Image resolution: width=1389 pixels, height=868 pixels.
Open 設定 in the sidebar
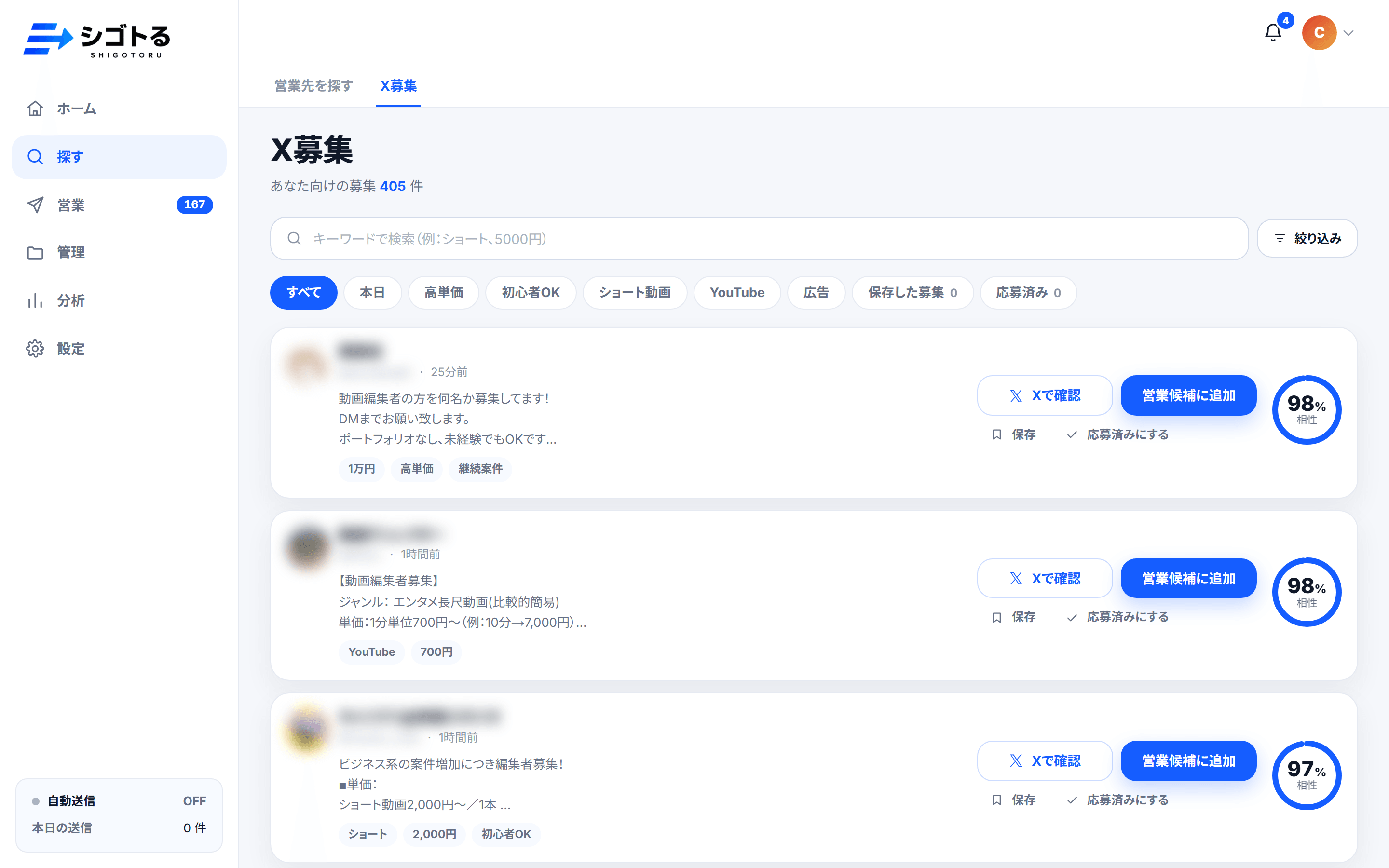119,349
